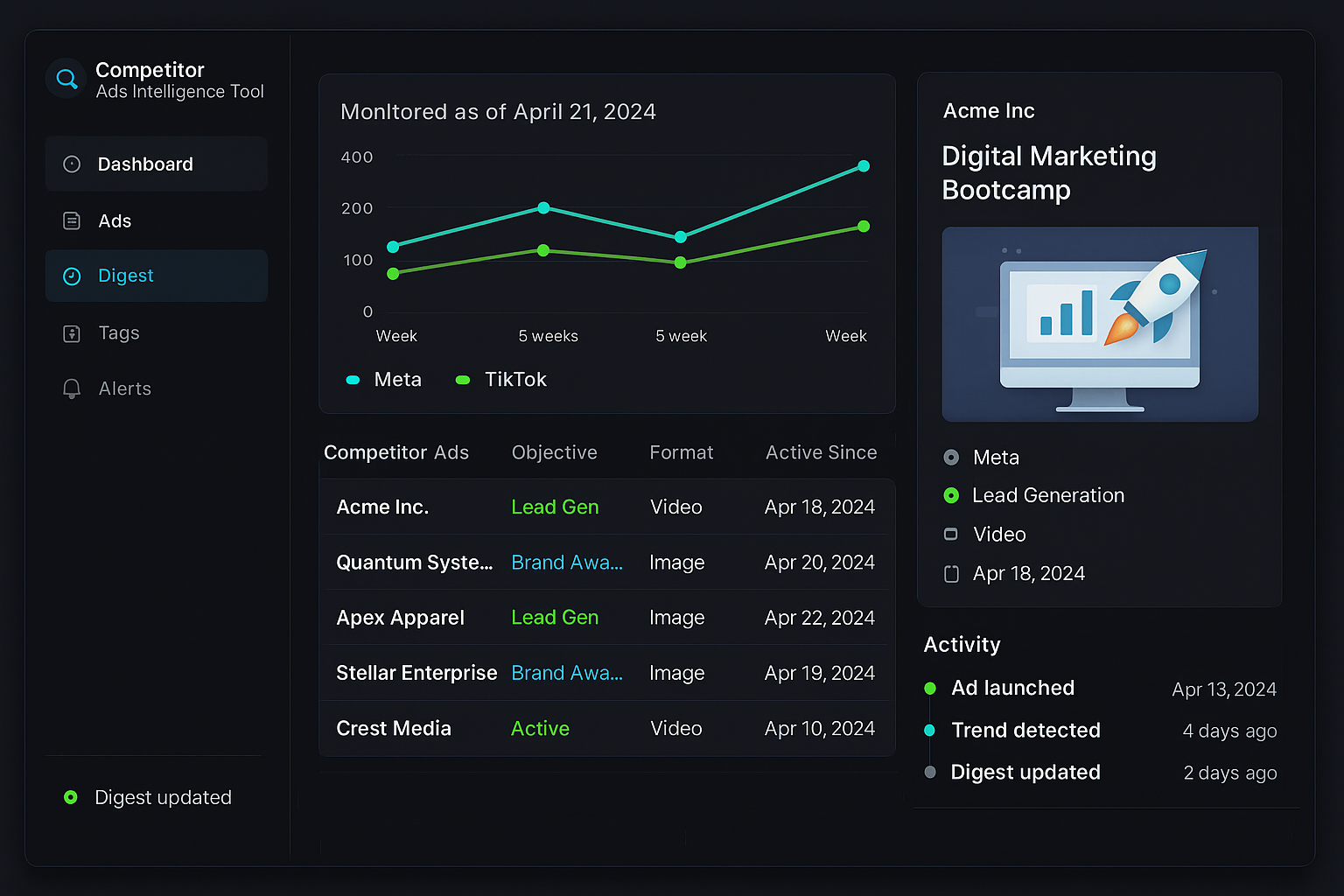Click the Meta platform icon on Acme card
The image size is (1344, 896).
coord(951,457)
